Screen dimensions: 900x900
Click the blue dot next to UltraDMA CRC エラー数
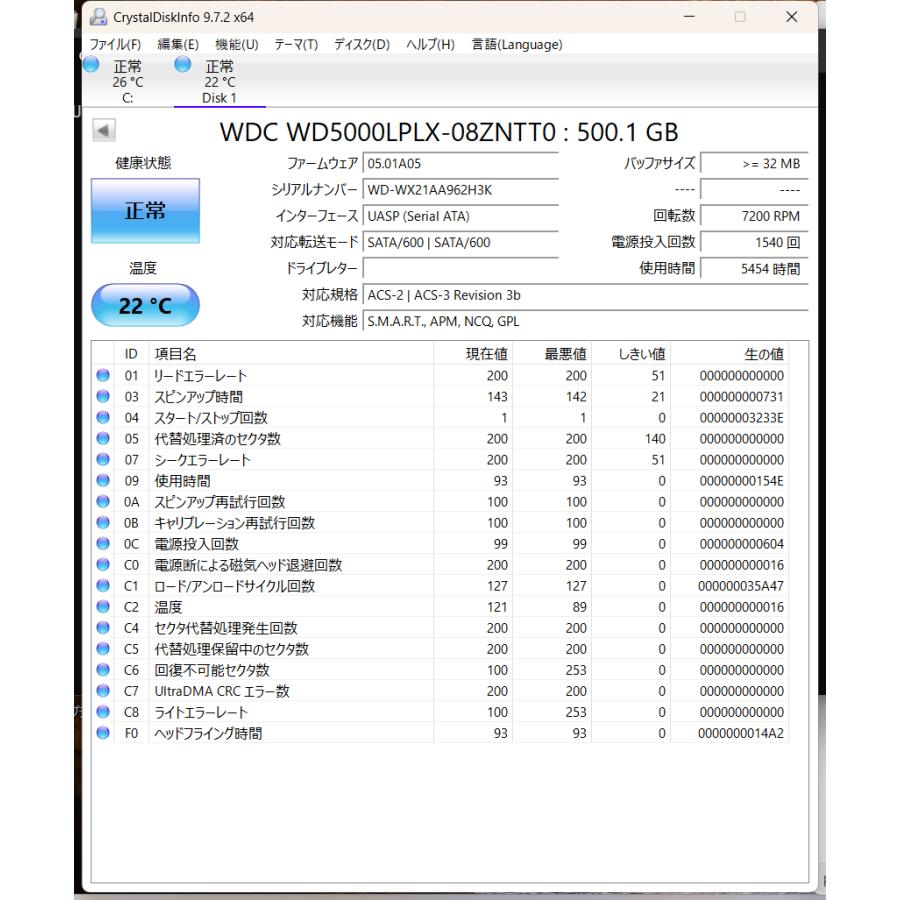(x=101, y=691)
